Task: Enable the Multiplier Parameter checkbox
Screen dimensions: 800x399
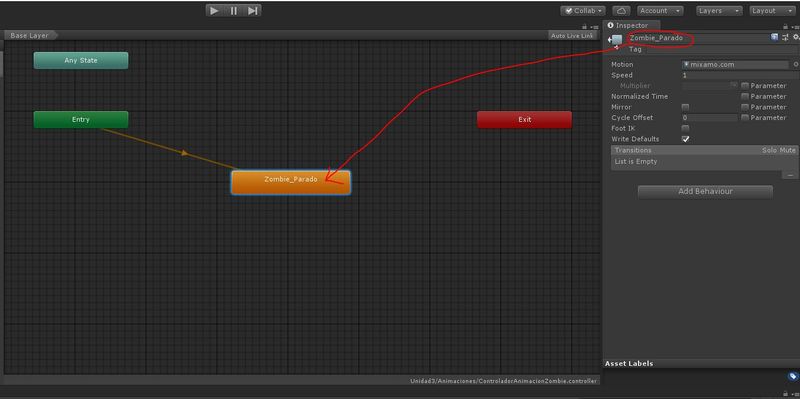Action: pos(745,86)
